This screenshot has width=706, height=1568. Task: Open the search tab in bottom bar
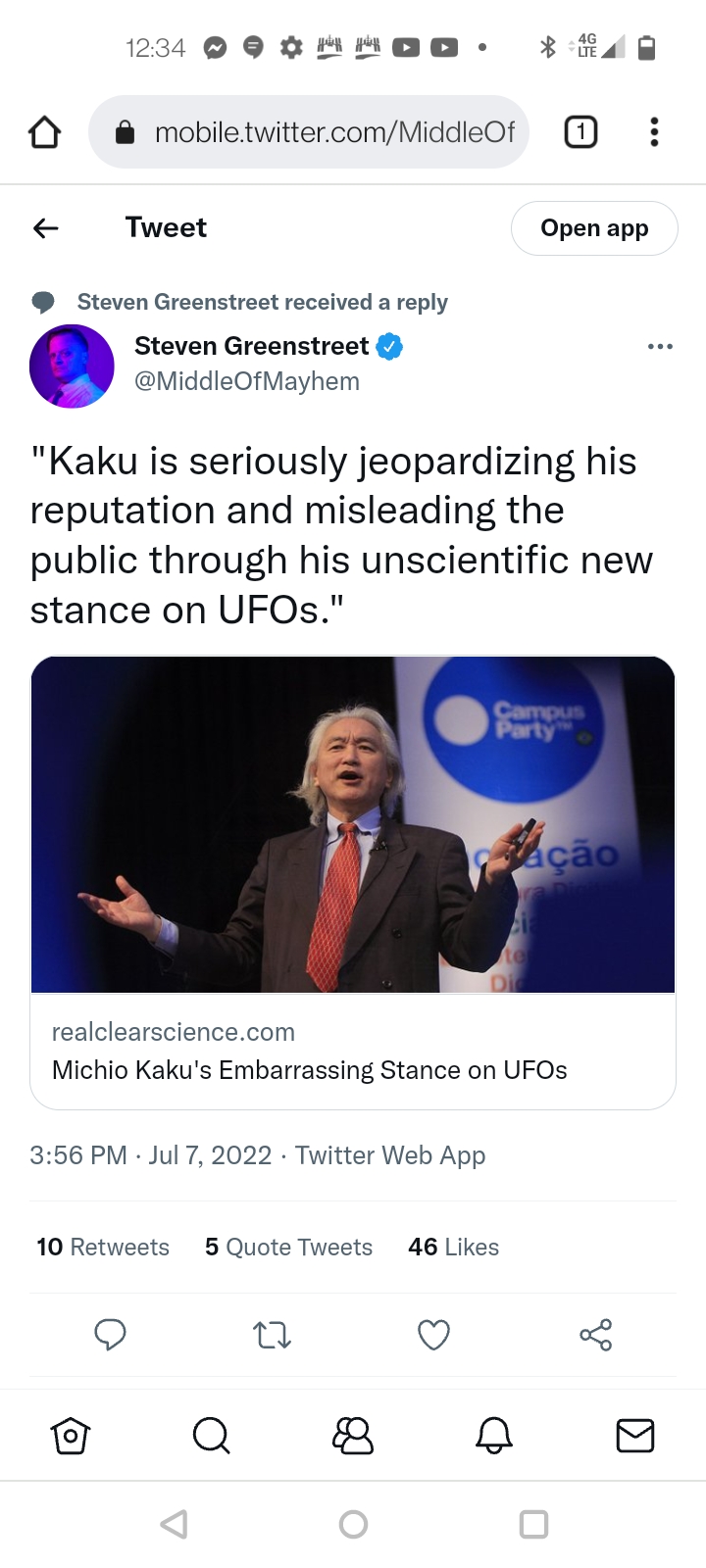[211, 1436]
